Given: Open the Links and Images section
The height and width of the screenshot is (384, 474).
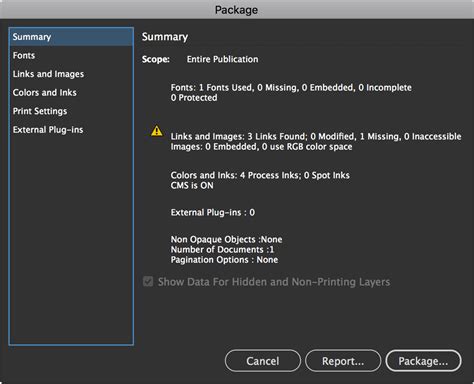Looking at the screenshot, I should (x=71, y=74).
